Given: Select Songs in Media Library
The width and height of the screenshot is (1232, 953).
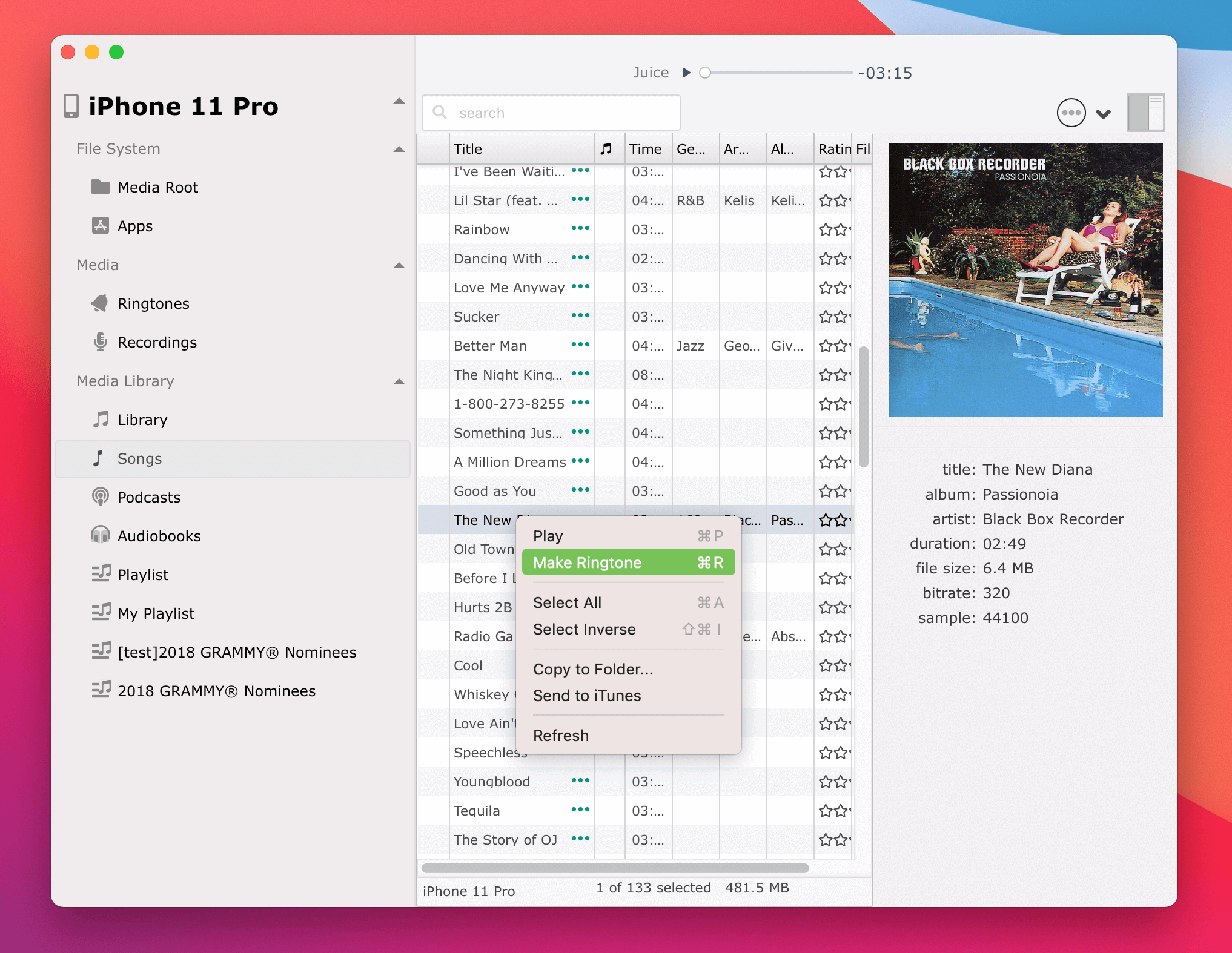Looking at the screenshot, I should (x=233, y=458).
